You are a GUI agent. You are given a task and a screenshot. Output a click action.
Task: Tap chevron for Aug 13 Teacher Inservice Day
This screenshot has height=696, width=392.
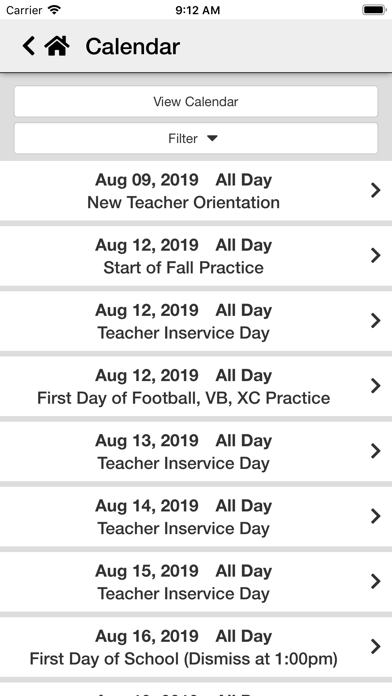(376, 451)
